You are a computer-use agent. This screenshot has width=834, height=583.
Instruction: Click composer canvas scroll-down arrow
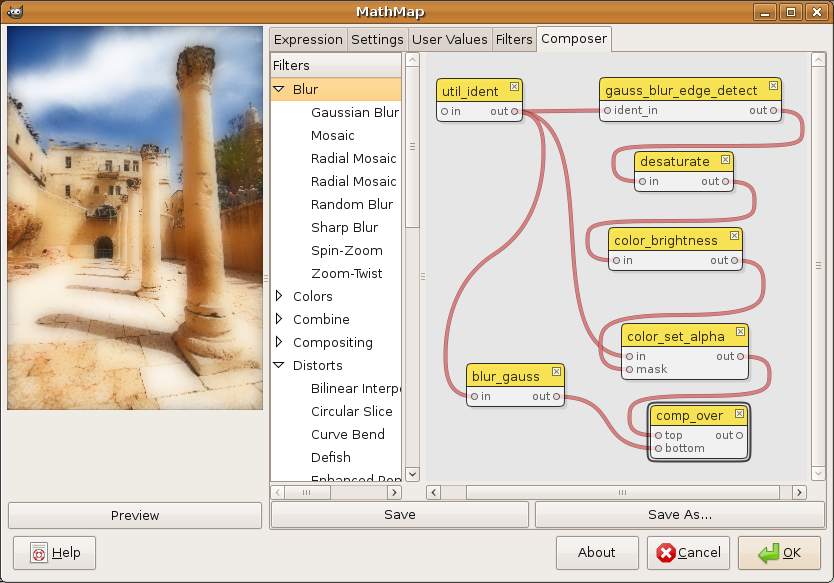coord(818,473)
